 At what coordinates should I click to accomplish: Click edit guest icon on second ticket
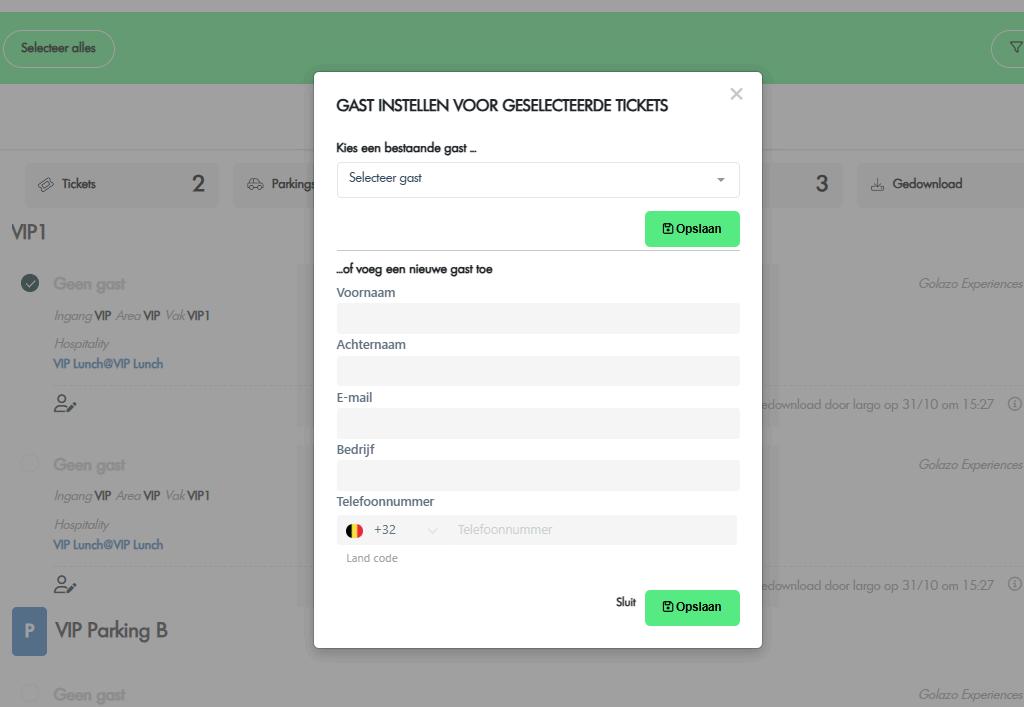[x=65, y=584]
